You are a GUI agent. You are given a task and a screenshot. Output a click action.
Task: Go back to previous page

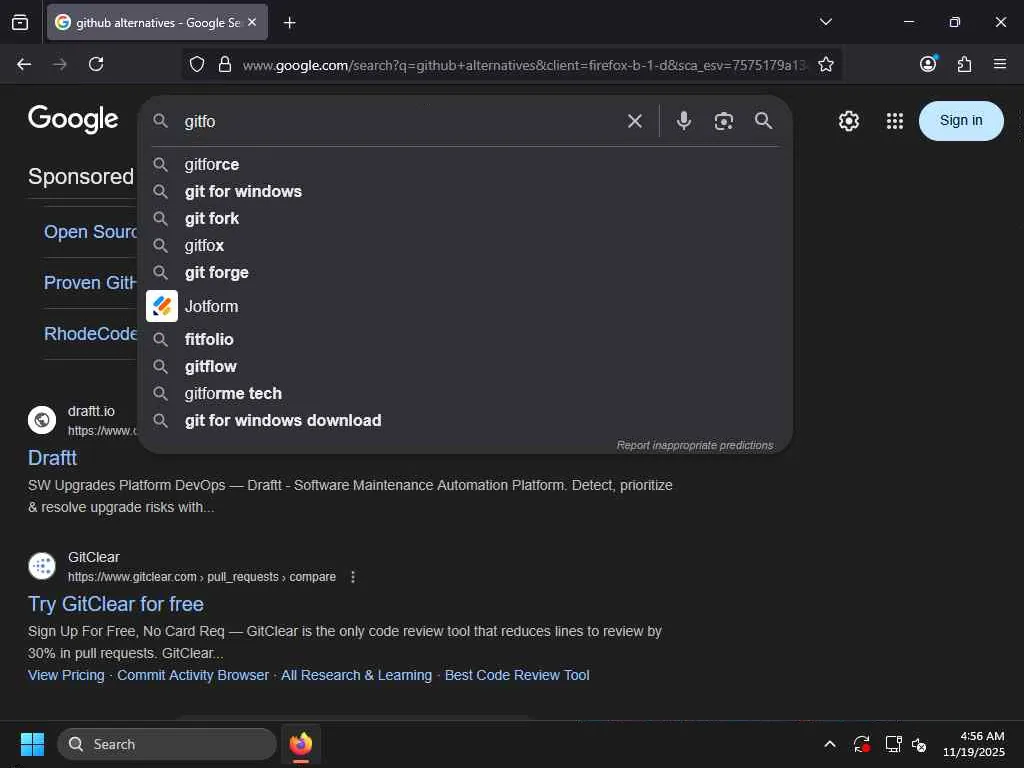click(x=24, y=64)
